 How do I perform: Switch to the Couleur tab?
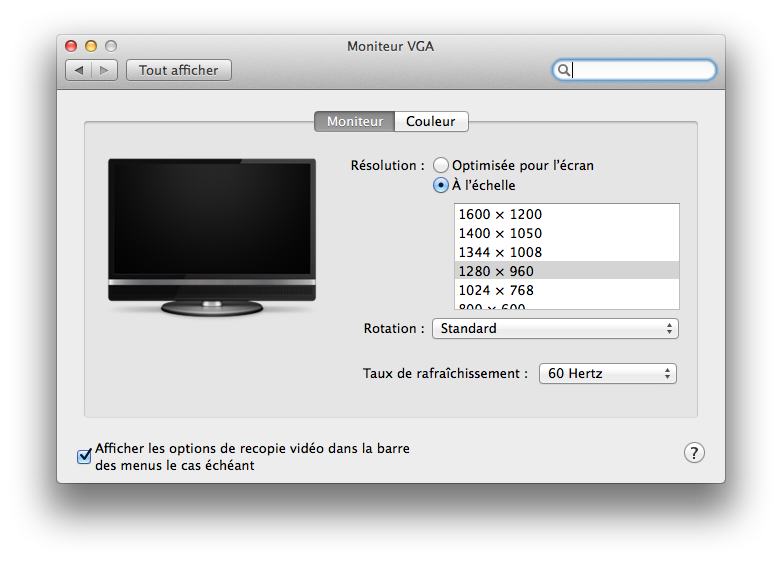point(431,121)
